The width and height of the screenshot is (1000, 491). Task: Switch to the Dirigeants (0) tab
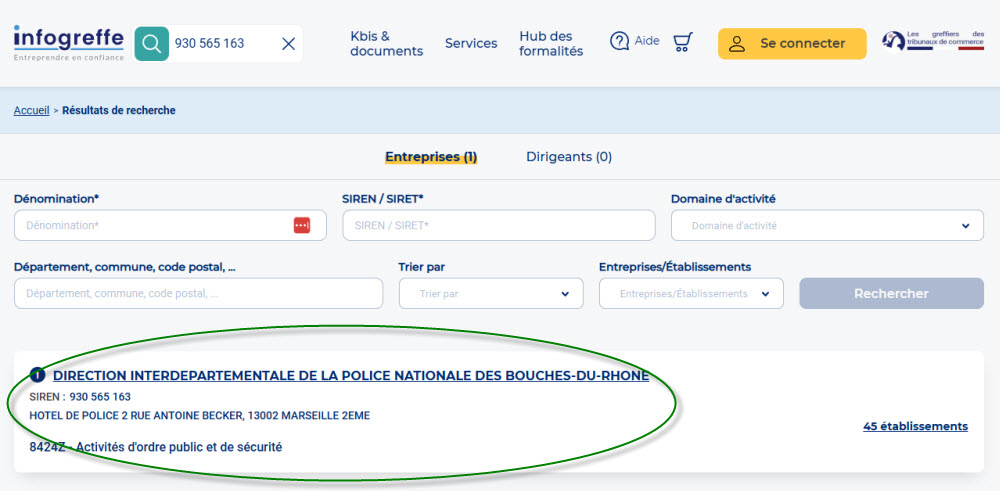(569, 157)
